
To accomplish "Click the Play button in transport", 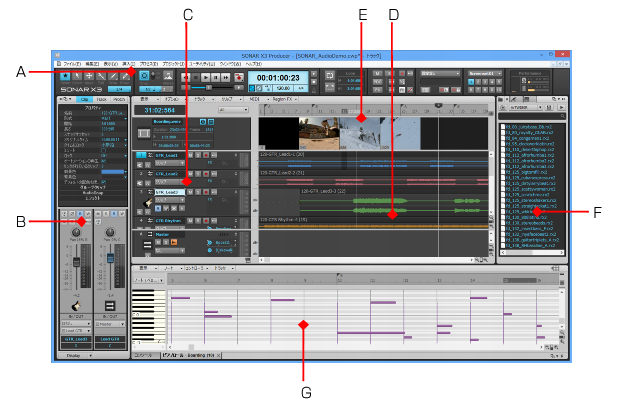I will point(206,77).
